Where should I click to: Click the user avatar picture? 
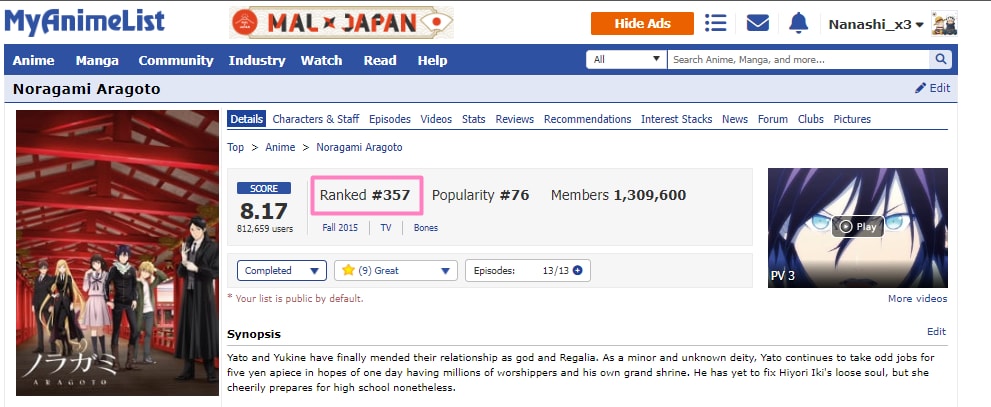click(944, 24)
